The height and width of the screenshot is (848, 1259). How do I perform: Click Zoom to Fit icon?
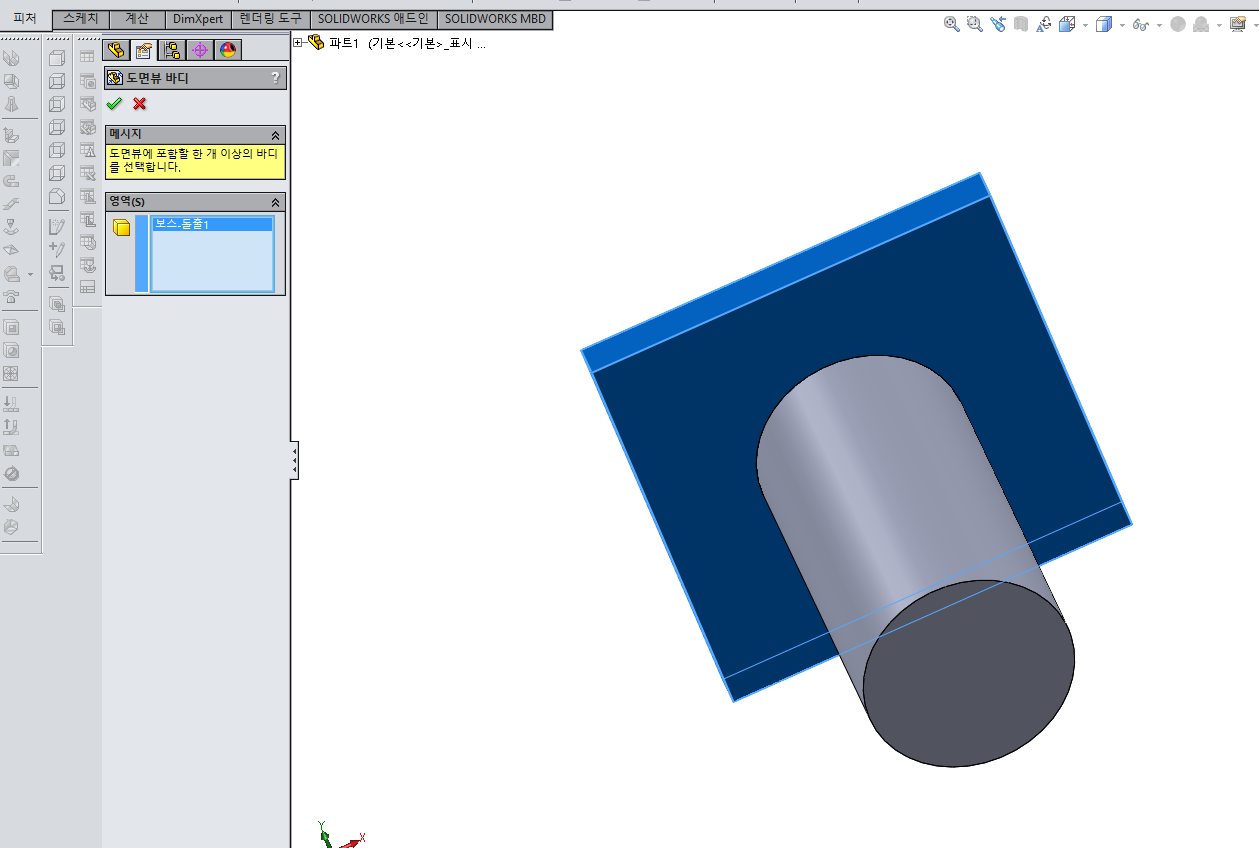point(952,24)
